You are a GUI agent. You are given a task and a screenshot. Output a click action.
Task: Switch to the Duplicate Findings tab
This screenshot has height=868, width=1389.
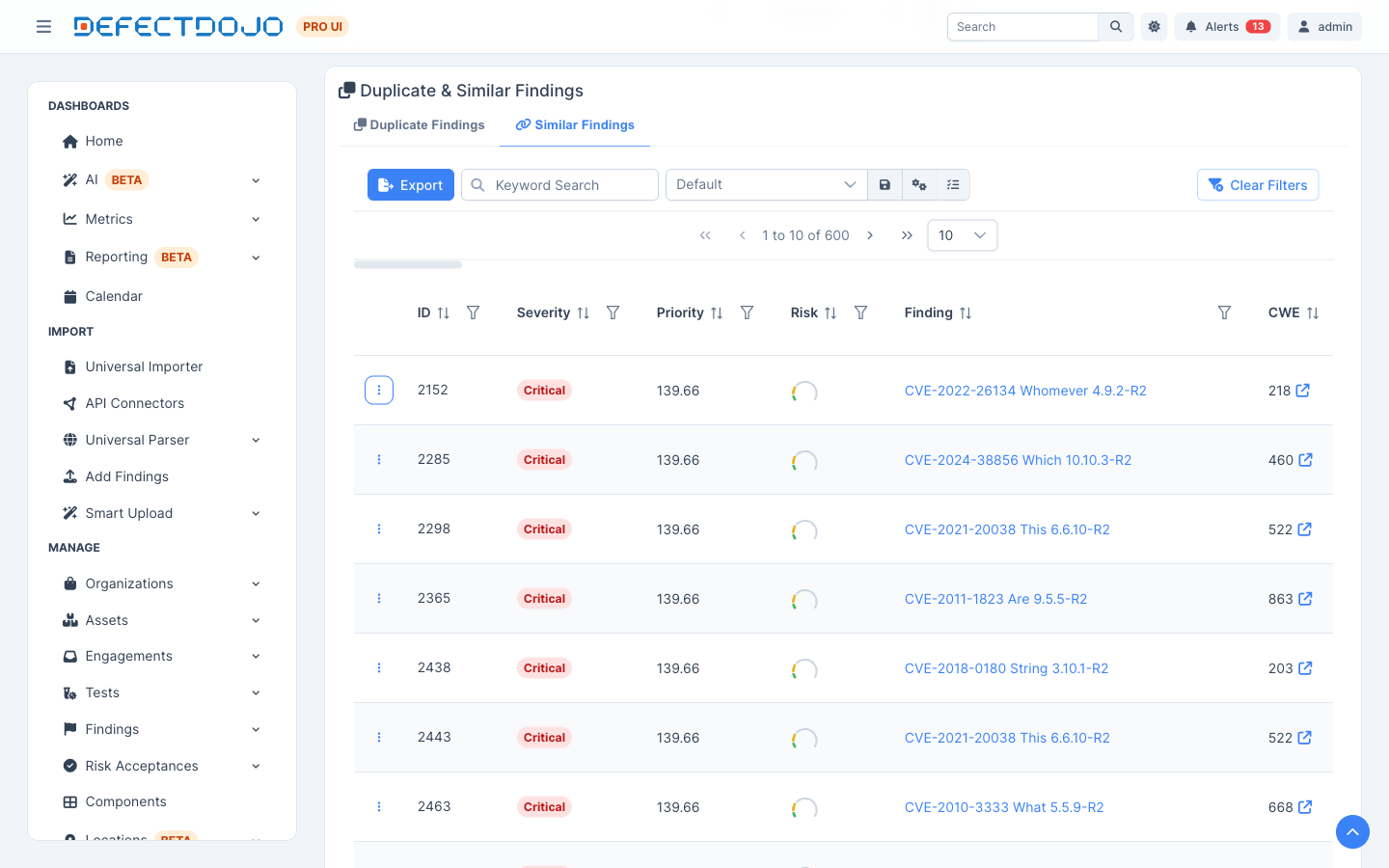(x=420, y=125)
